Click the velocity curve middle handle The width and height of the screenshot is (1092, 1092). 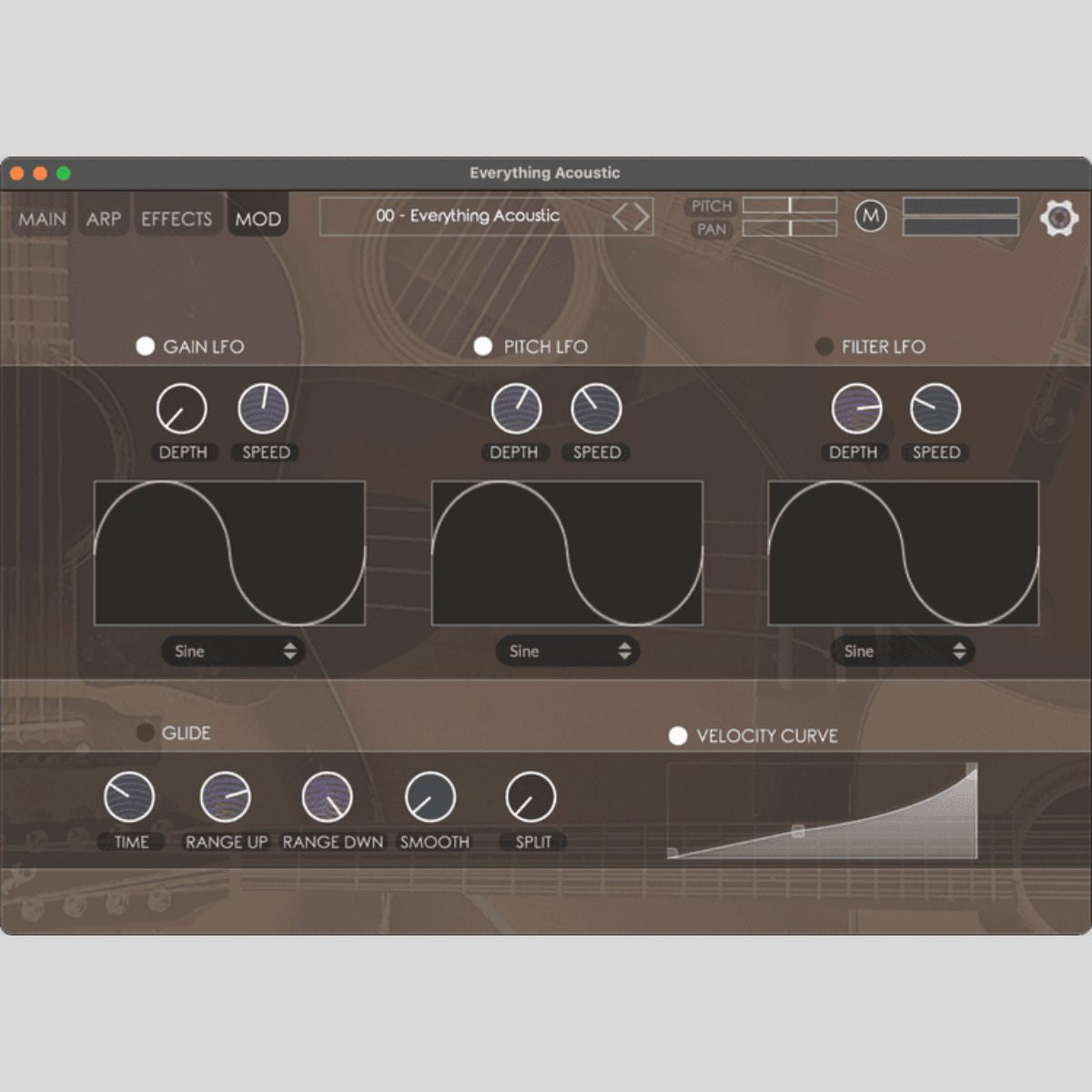798,831
